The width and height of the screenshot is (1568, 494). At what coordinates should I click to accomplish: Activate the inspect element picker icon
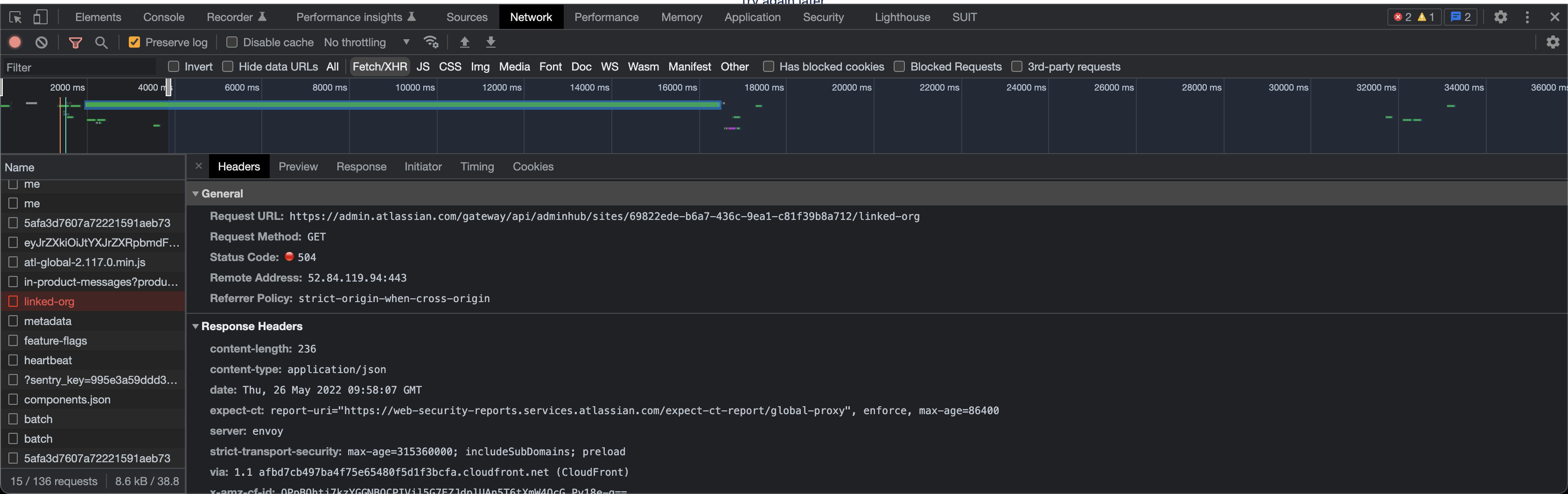[x=15, y=17]
